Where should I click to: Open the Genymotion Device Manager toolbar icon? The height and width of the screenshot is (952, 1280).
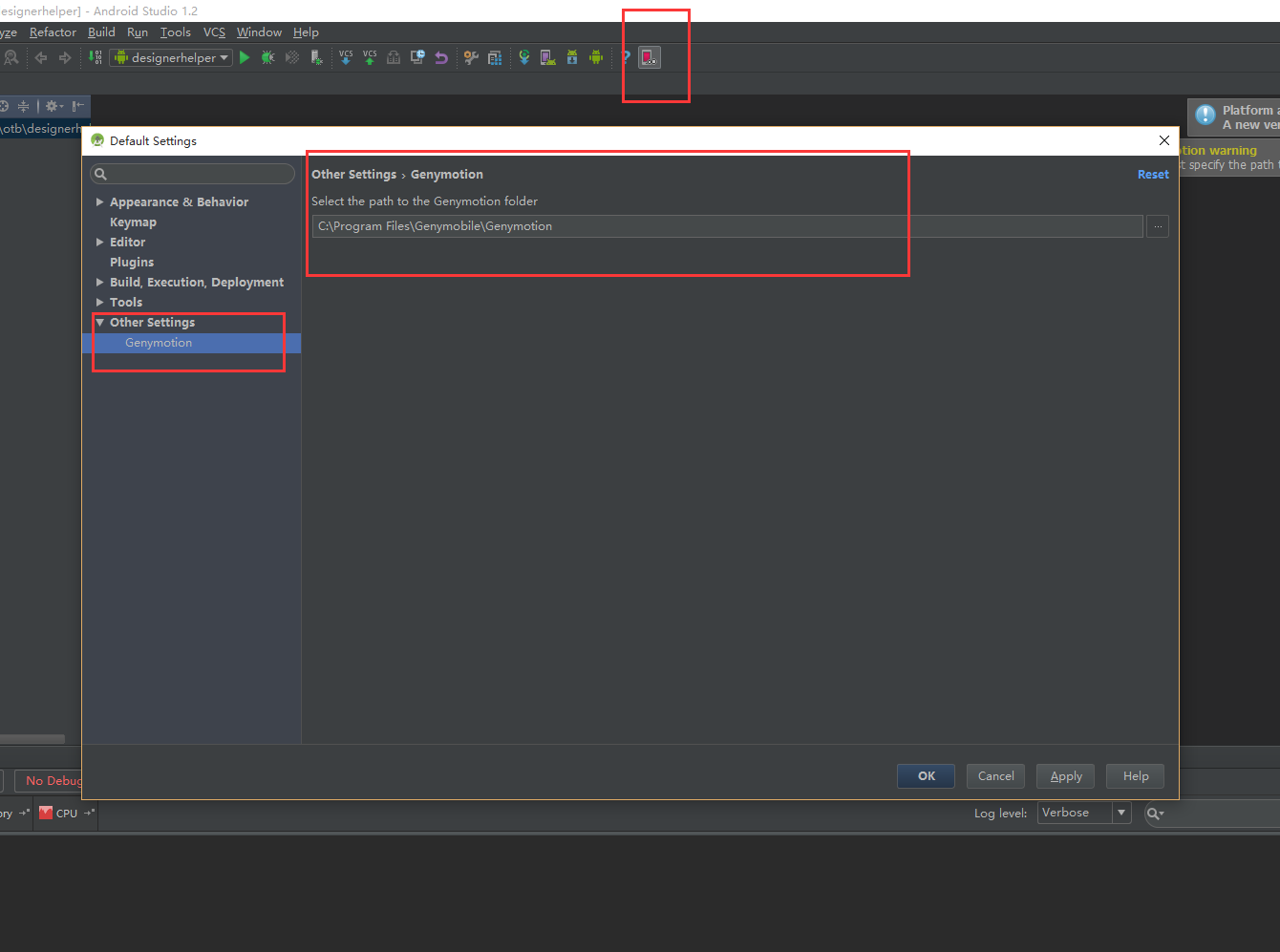[x=650, y=57]
